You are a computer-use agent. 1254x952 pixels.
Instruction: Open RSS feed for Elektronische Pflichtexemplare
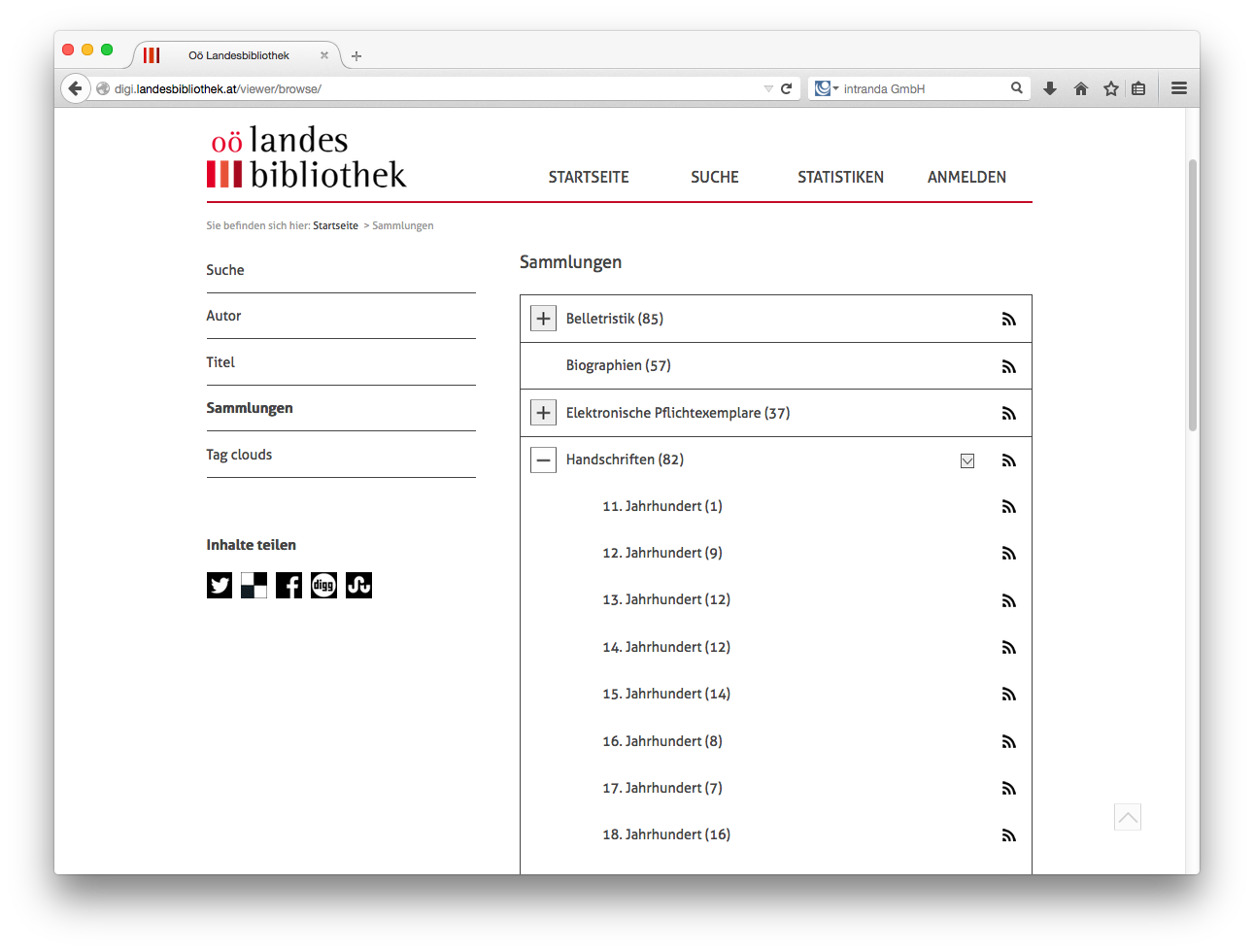coord(1009,414)
